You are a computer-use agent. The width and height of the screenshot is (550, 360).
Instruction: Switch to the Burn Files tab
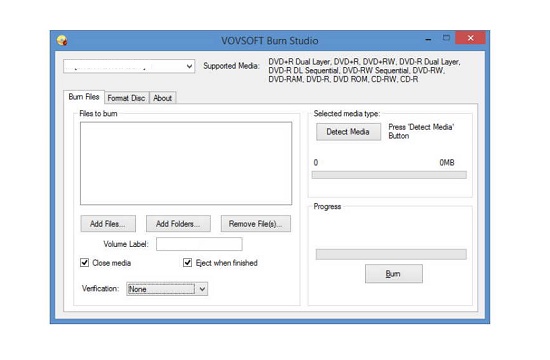point(84,97)
